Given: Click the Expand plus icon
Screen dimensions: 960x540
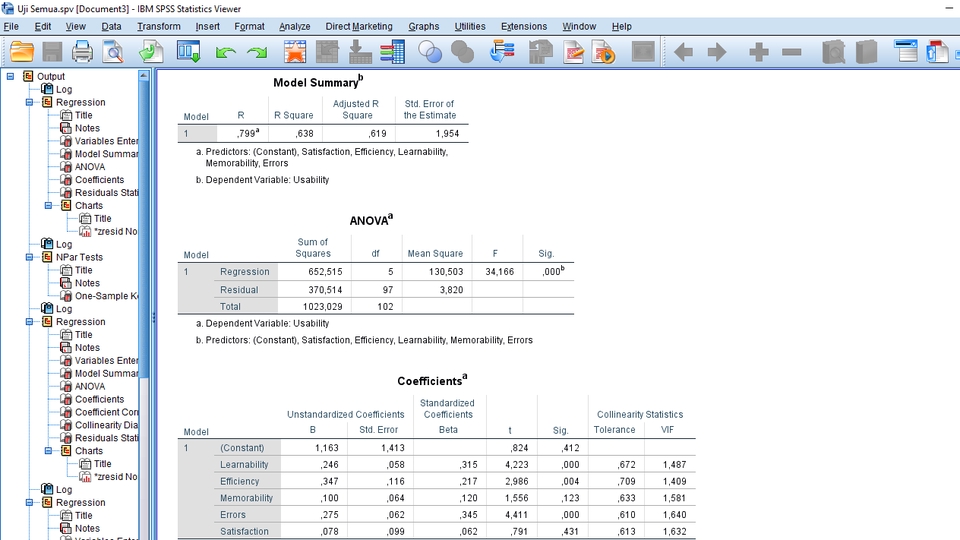Looking at the screenshot, I should 759,52.
